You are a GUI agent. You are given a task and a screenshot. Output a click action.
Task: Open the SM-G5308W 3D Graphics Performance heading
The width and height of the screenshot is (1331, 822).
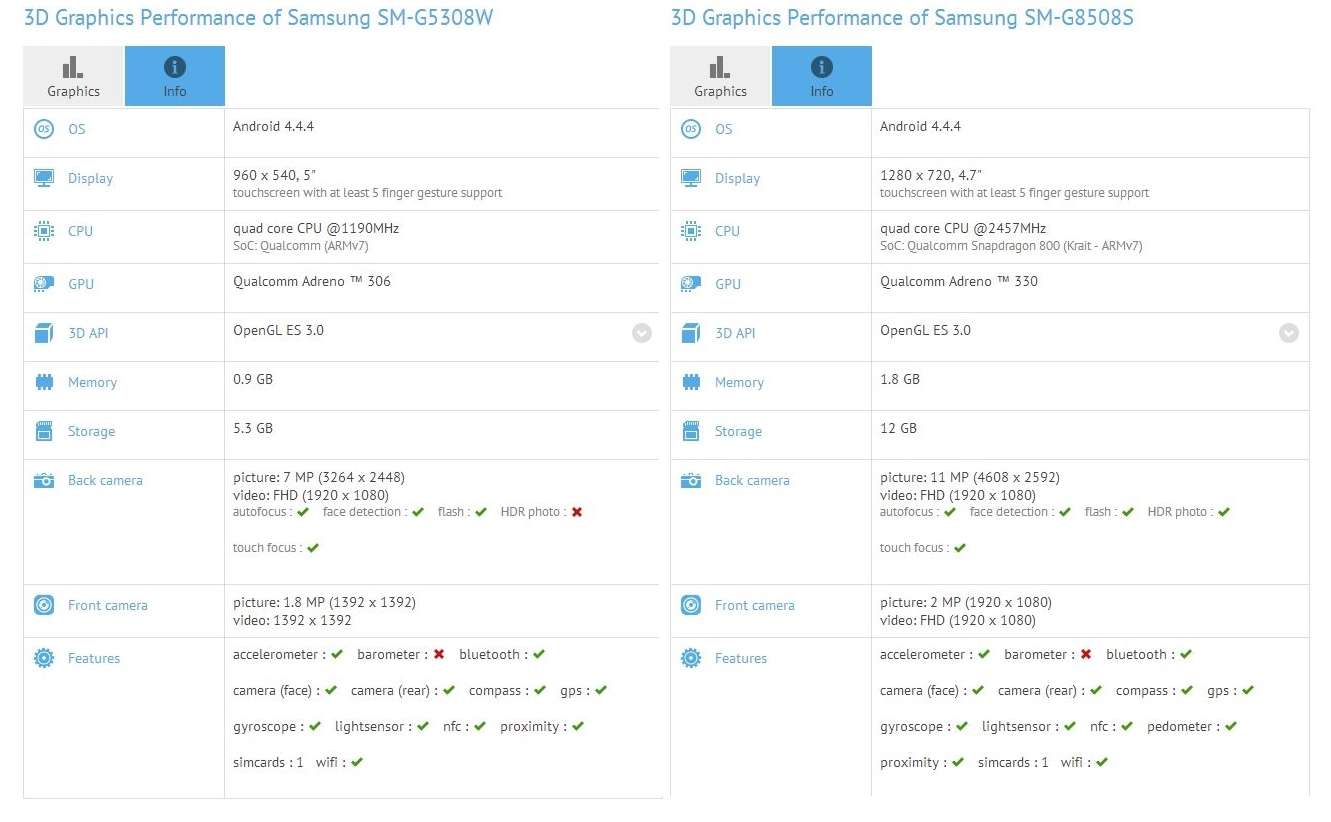(258, 18)
